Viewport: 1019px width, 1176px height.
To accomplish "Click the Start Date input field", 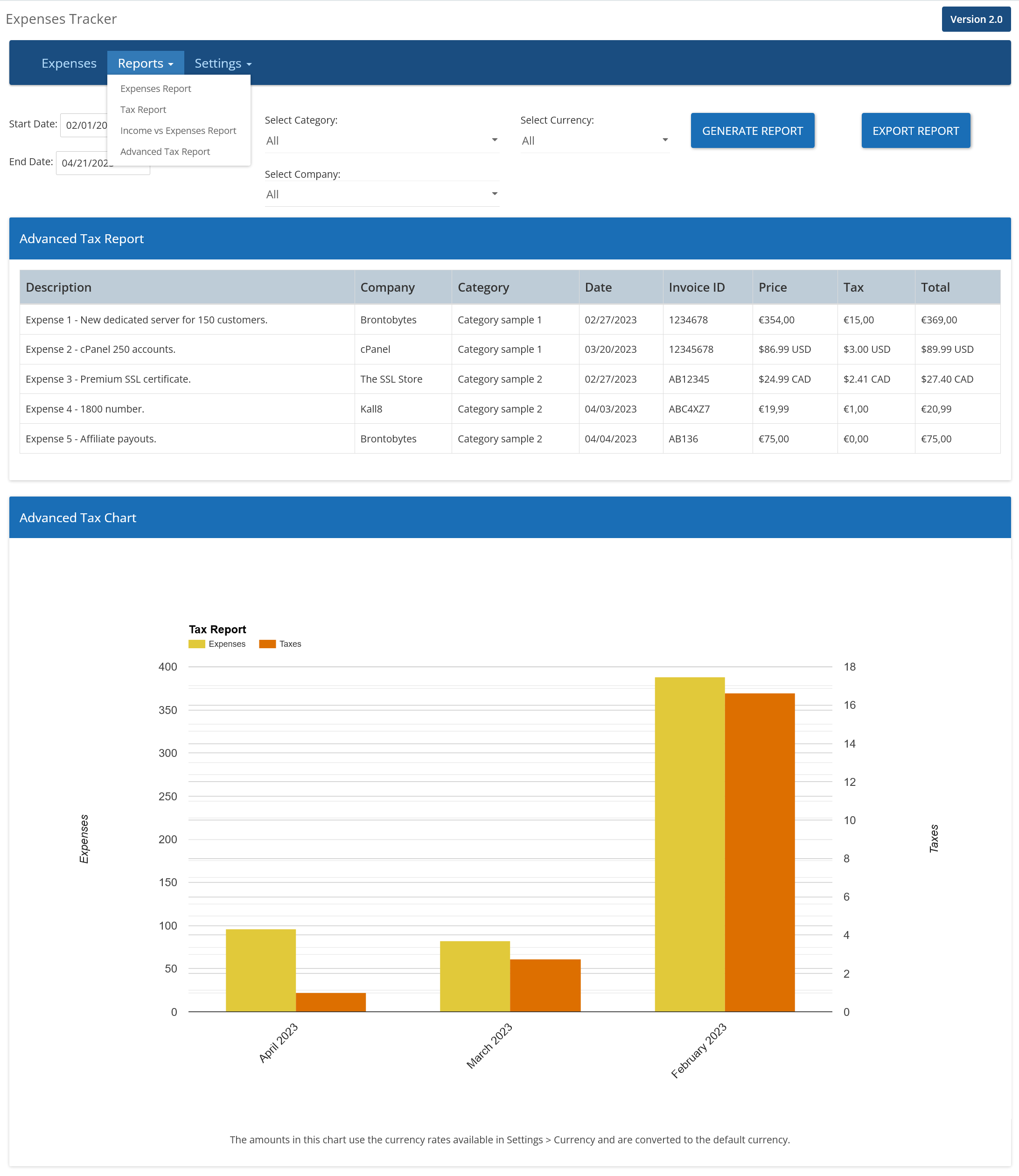I will pos(84,125).
